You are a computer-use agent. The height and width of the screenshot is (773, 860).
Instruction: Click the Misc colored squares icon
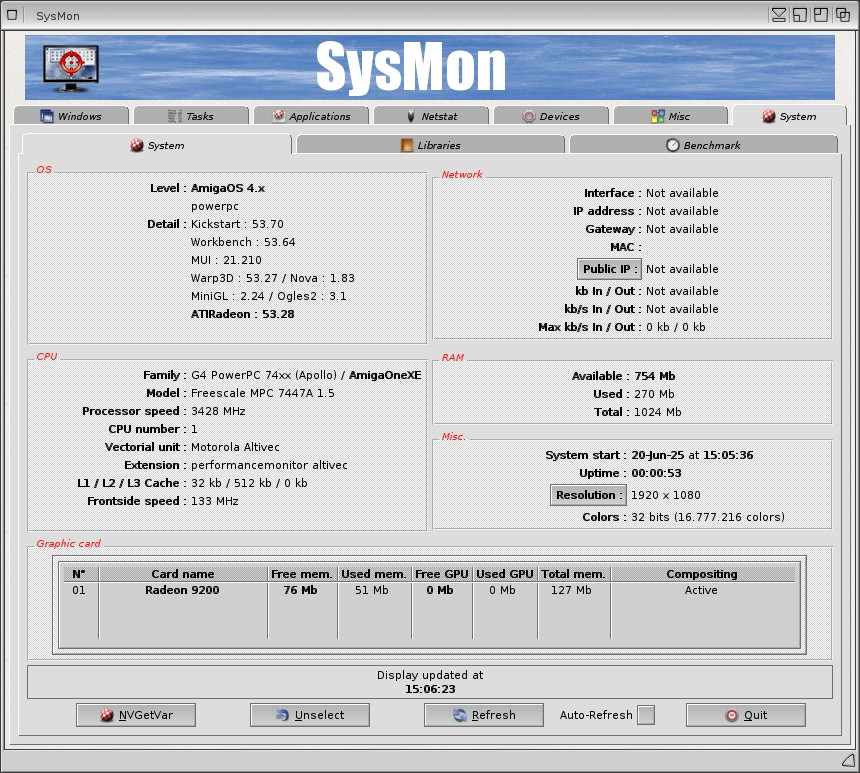[x=658, y=116]
